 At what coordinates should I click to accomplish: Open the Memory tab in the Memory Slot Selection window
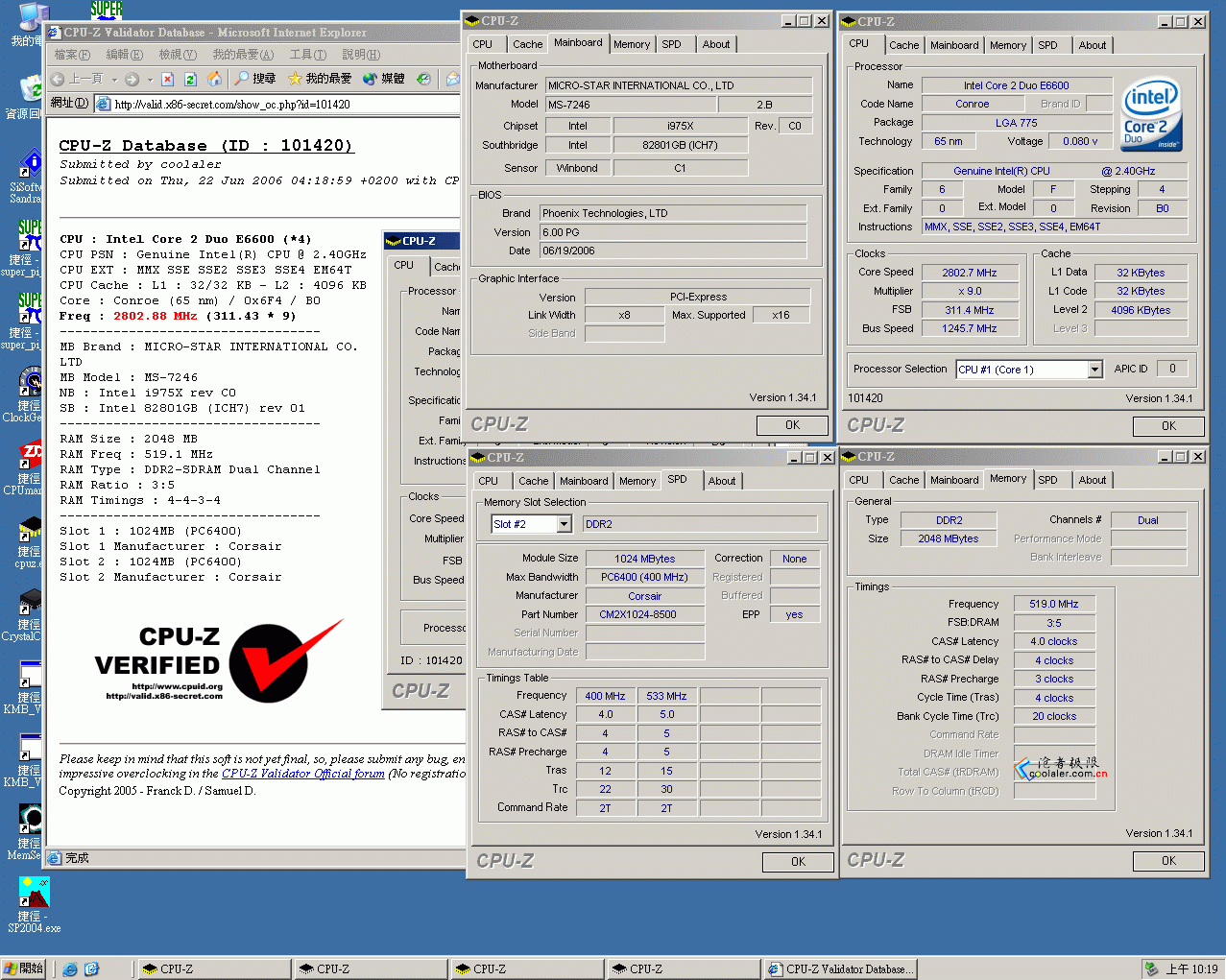637,481
